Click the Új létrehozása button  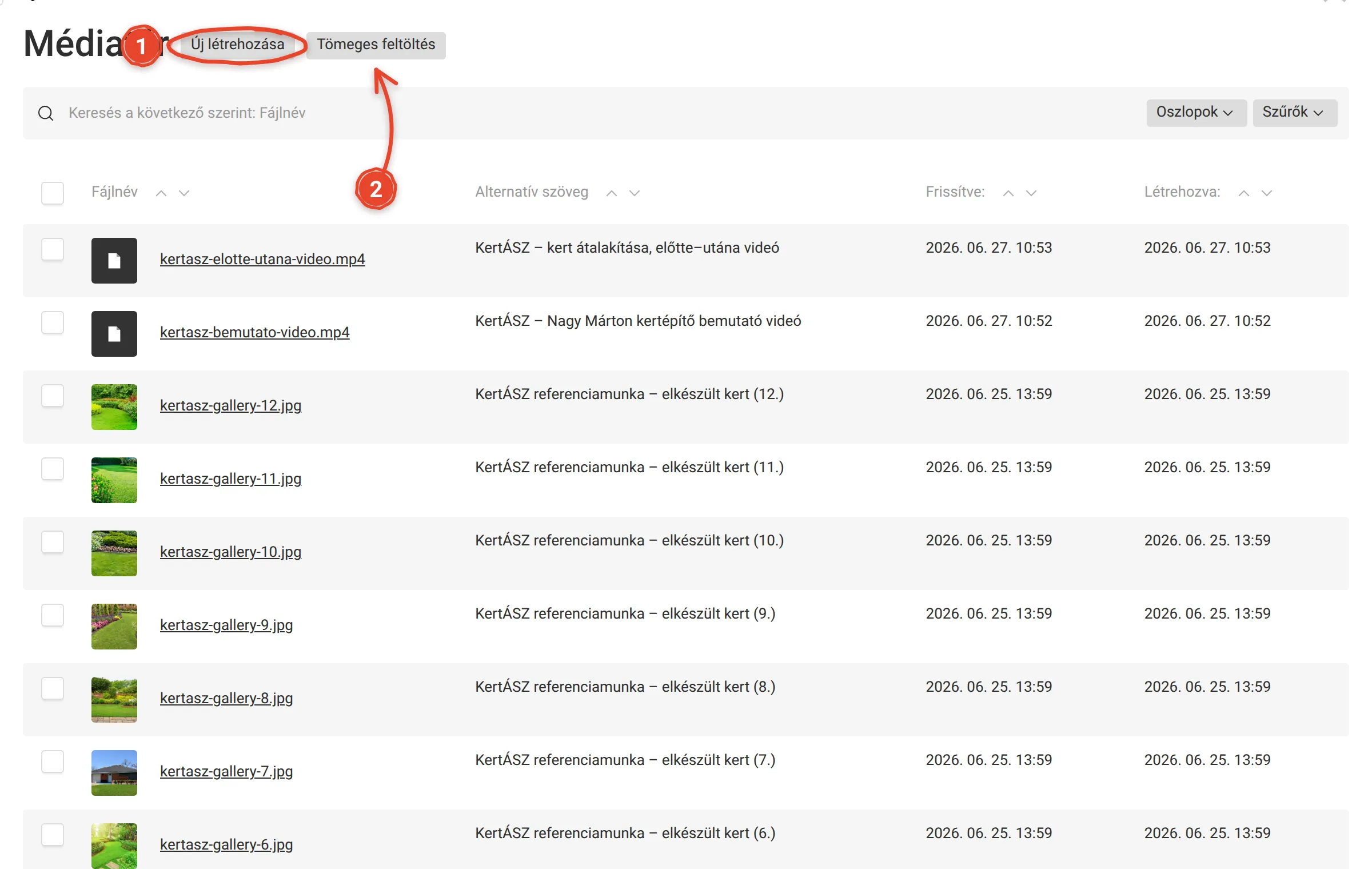237,45
